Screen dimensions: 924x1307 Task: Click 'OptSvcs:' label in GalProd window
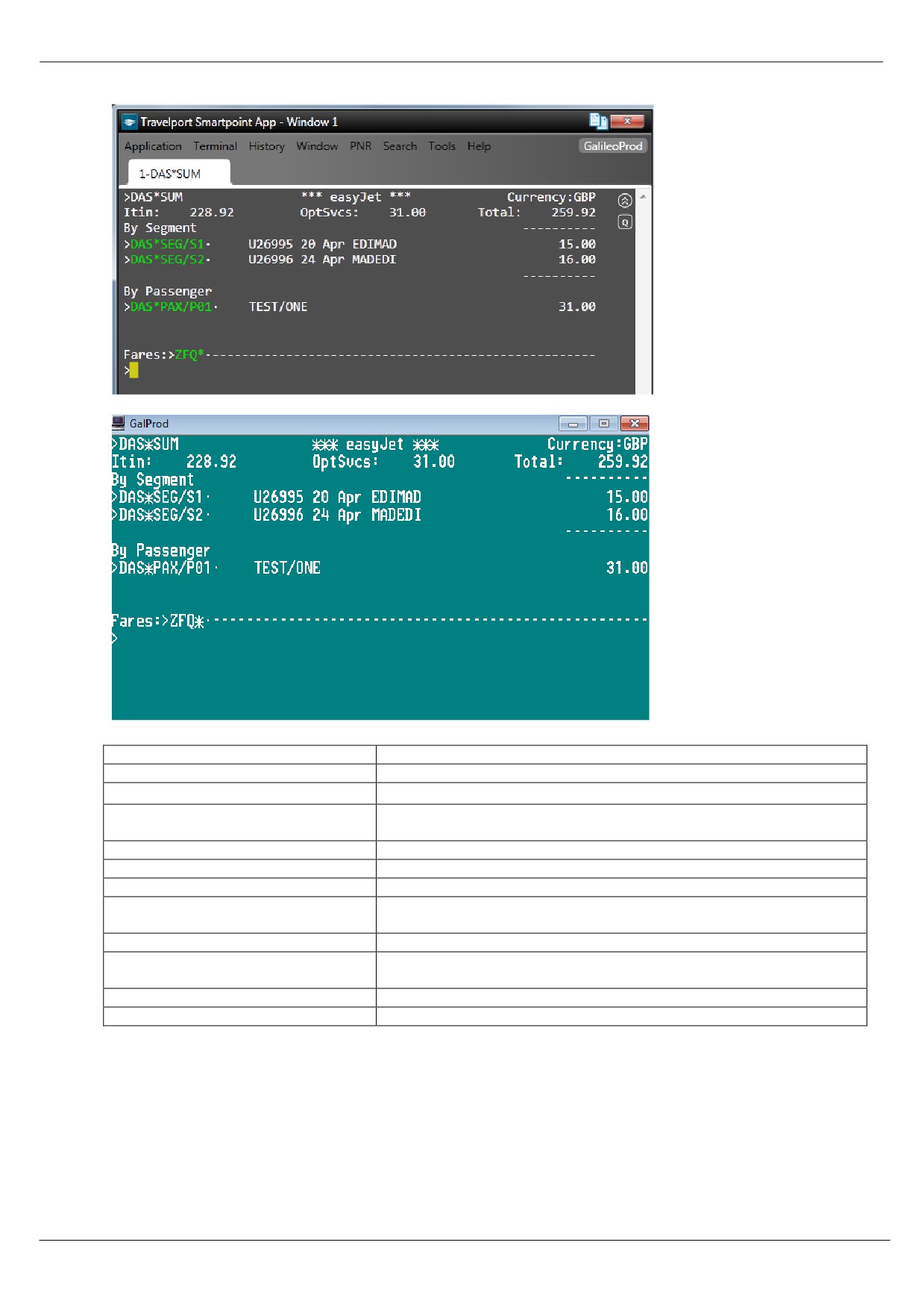[345, 462]
